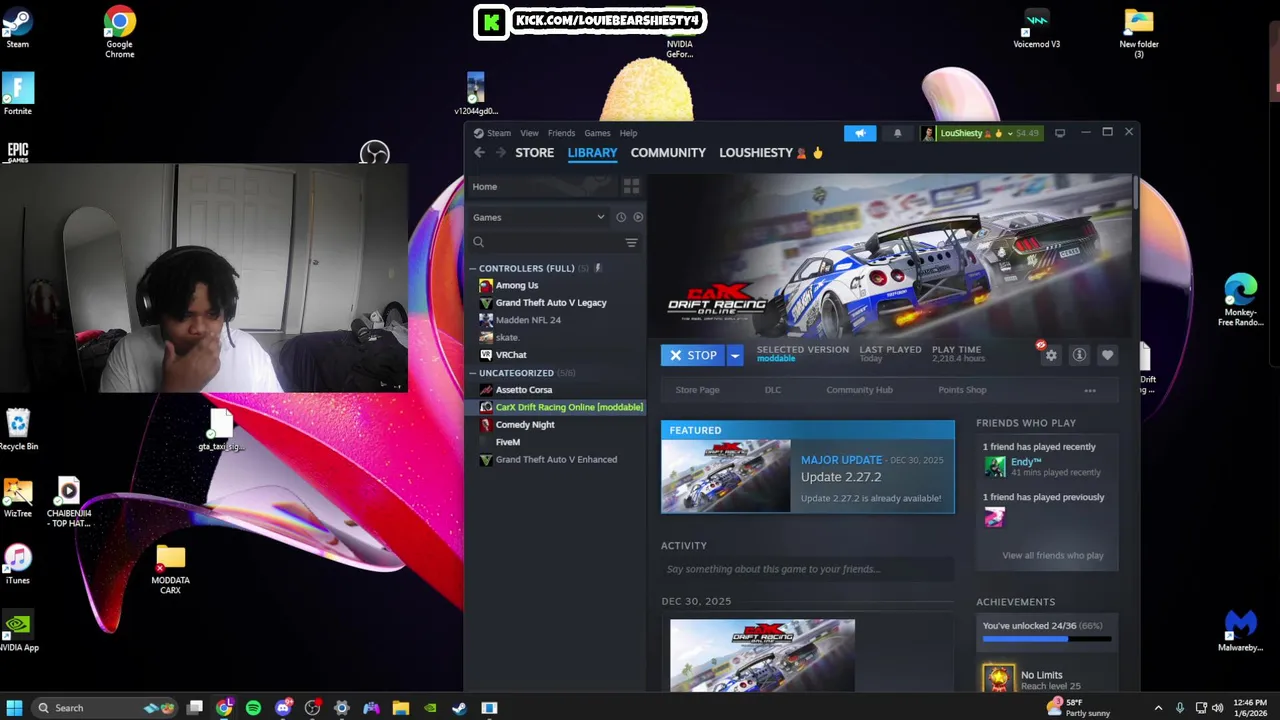
Task: Open the Games menu
Action: click(597, 133)
